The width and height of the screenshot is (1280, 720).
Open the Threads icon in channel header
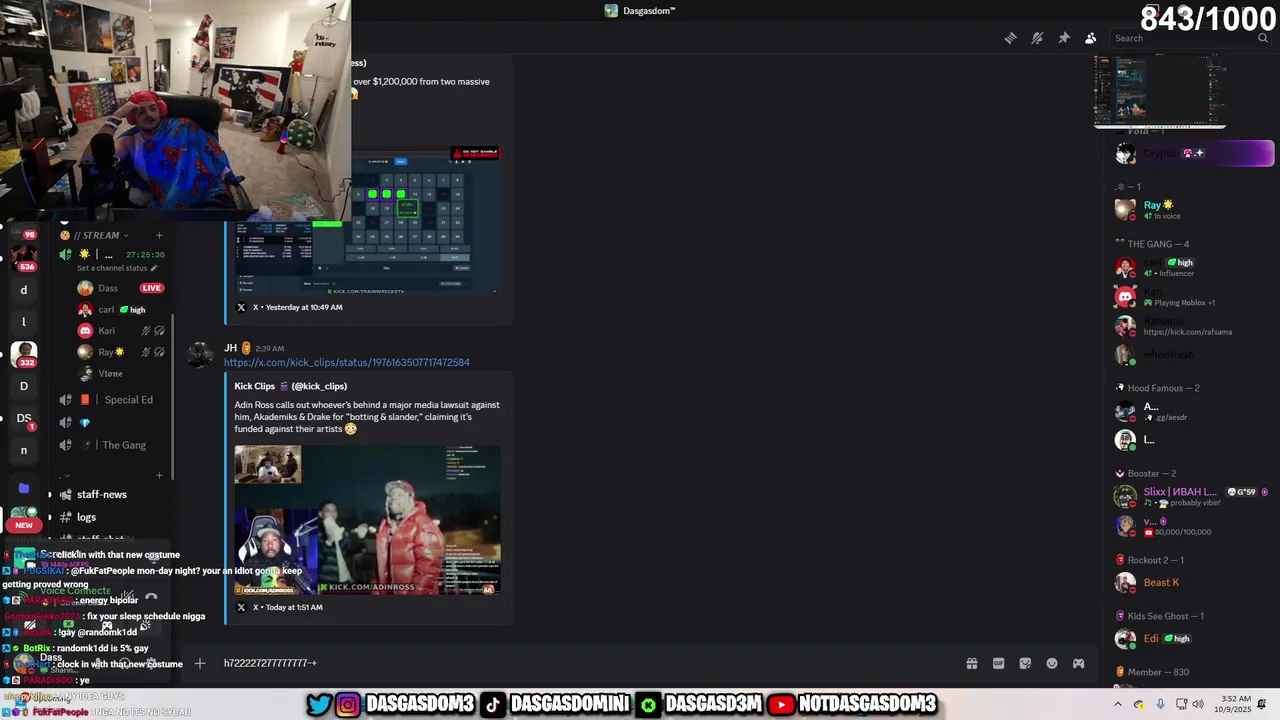click(1010, 38)
